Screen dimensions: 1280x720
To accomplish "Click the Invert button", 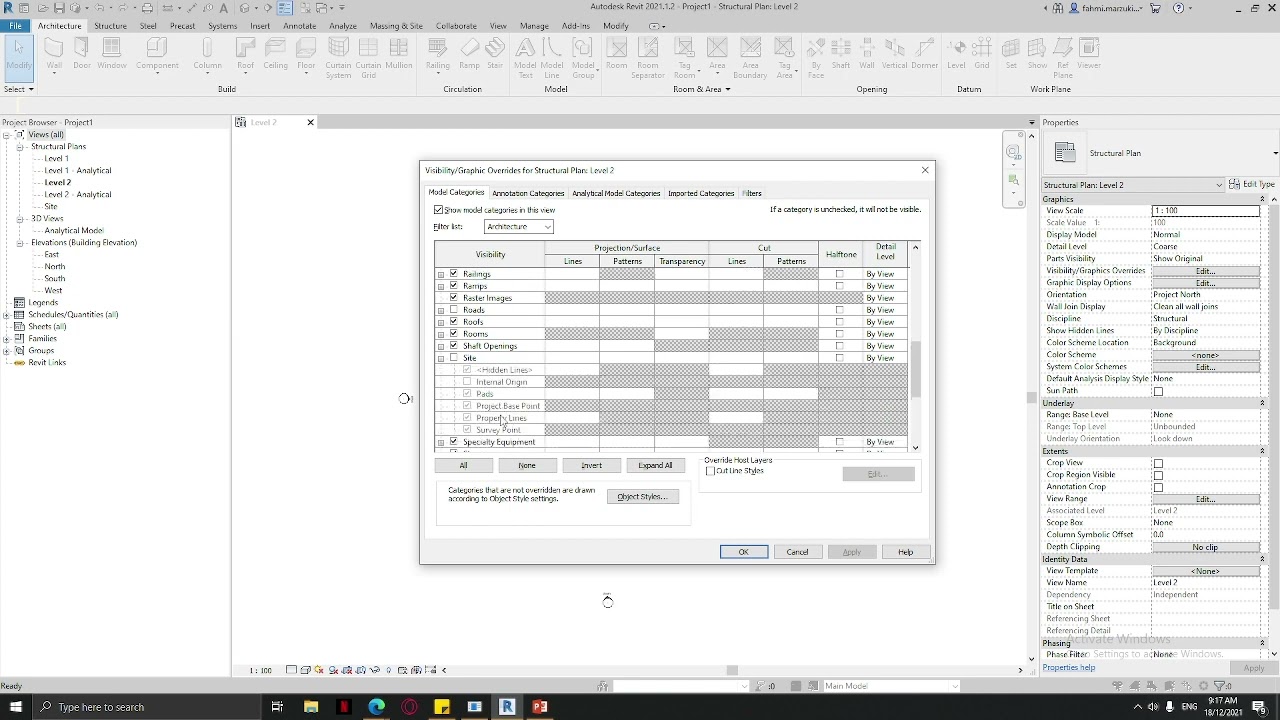I will tap(591, 465).
